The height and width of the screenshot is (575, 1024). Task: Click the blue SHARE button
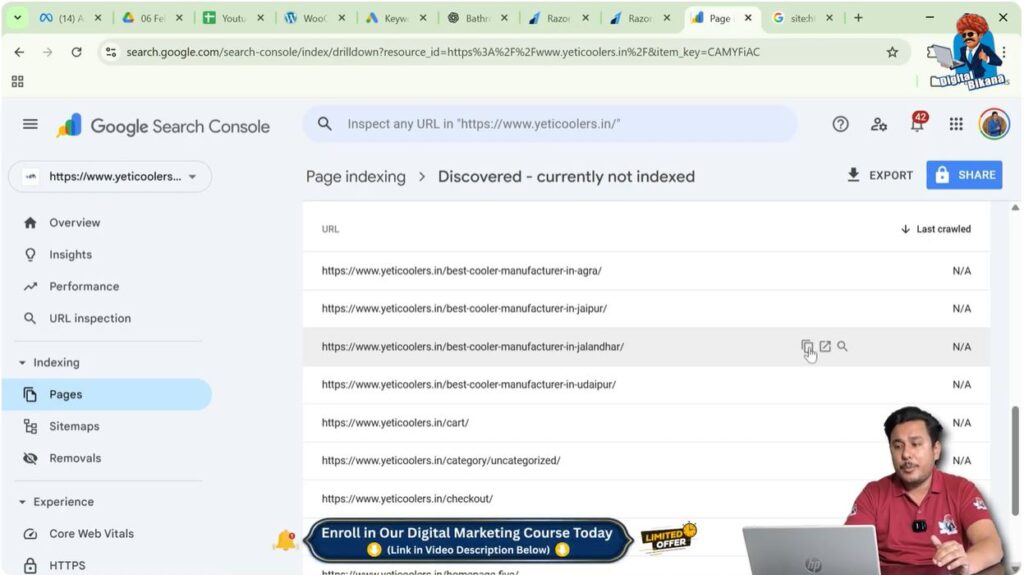tap(964, 175)
